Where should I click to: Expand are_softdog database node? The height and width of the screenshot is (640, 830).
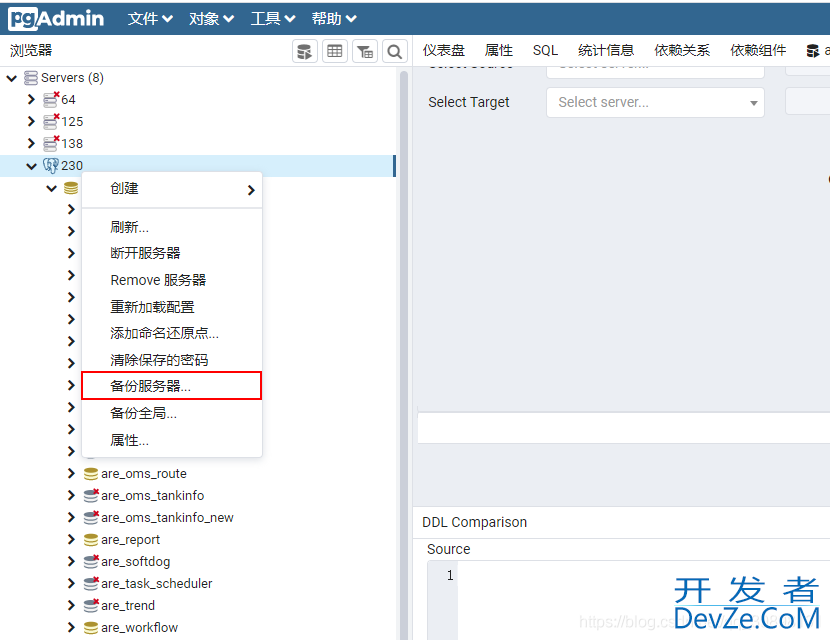click(71, 561)
